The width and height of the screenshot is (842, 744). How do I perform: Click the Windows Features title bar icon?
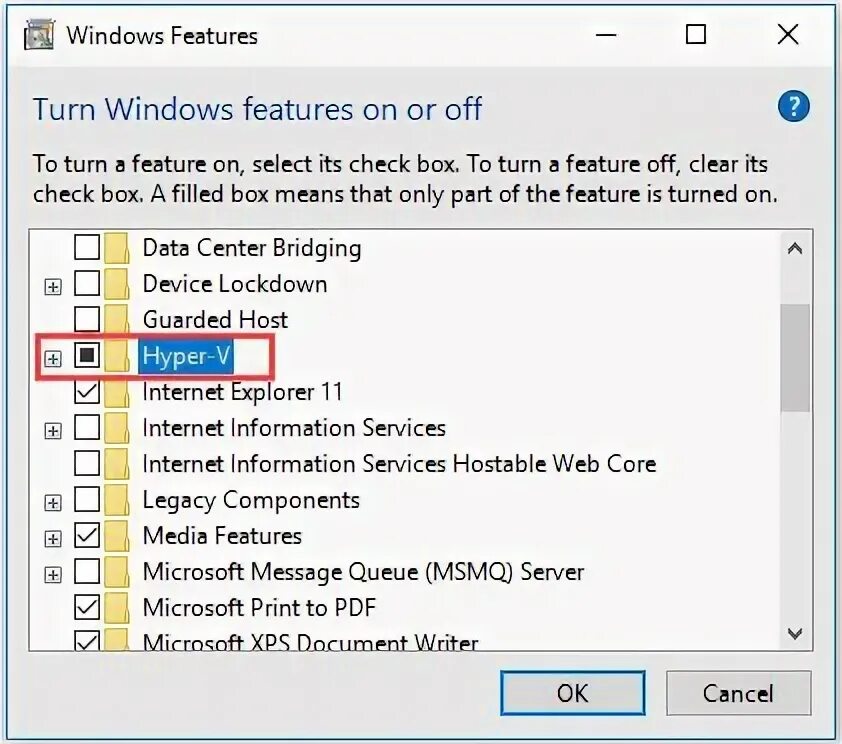point(38,36)
